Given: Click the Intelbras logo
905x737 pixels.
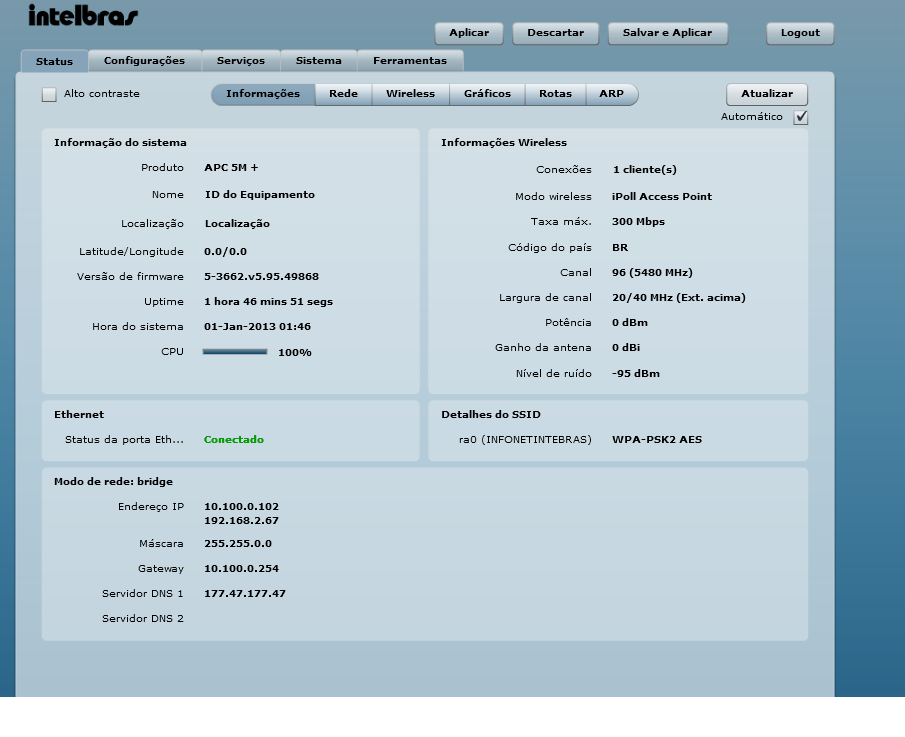Looking at the screenshot, I should [83, 16].
